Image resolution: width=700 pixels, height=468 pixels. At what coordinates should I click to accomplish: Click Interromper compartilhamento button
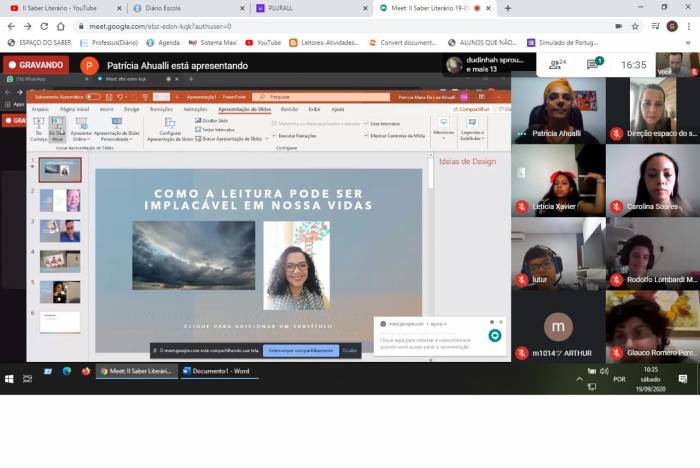coord(301,351)
